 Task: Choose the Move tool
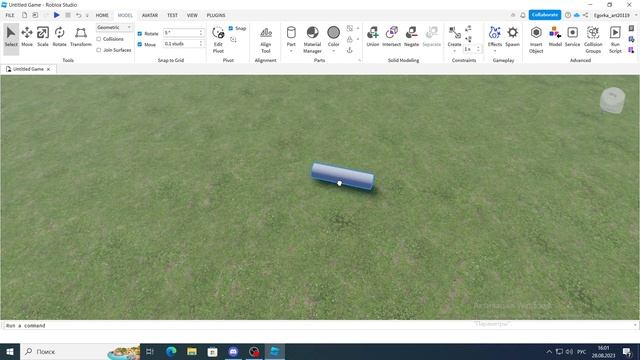pyautogui.click(x=27, y=37)
